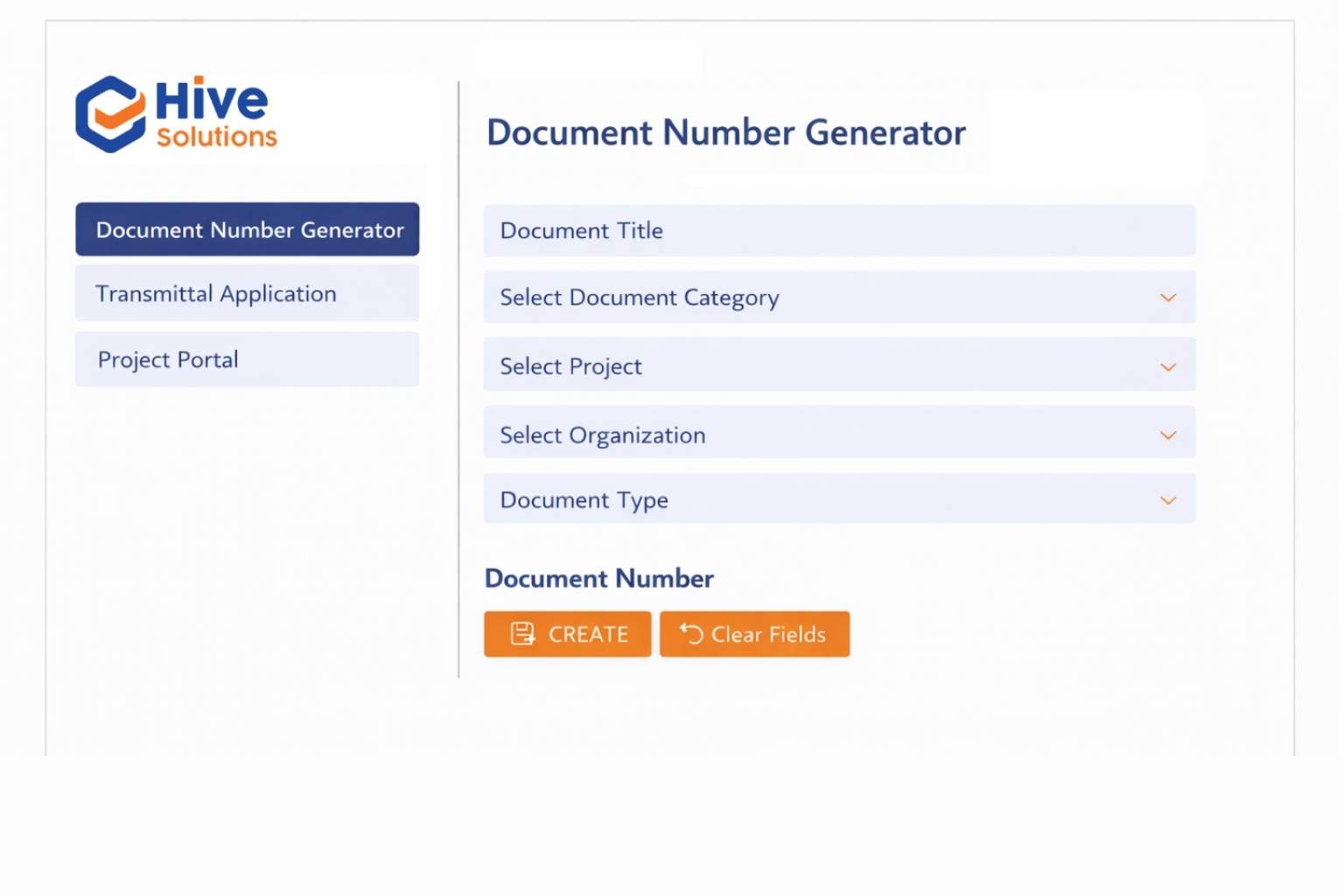Click the Document Number section label
Screen dimensions: 1344x896
tap(599, 578)
